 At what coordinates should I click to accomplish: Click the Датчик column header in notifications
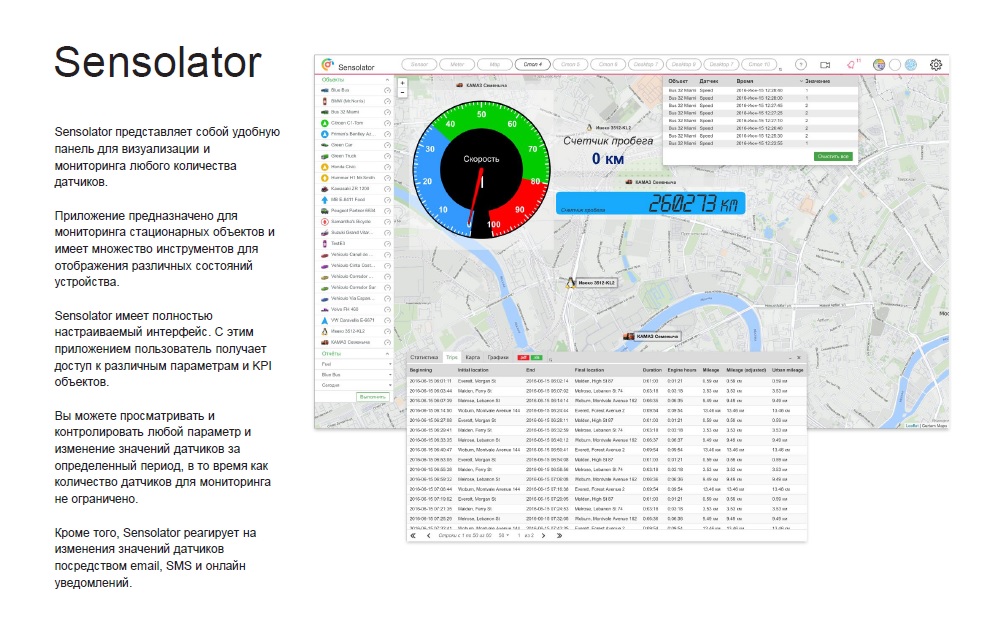click(x=709, y=81)
